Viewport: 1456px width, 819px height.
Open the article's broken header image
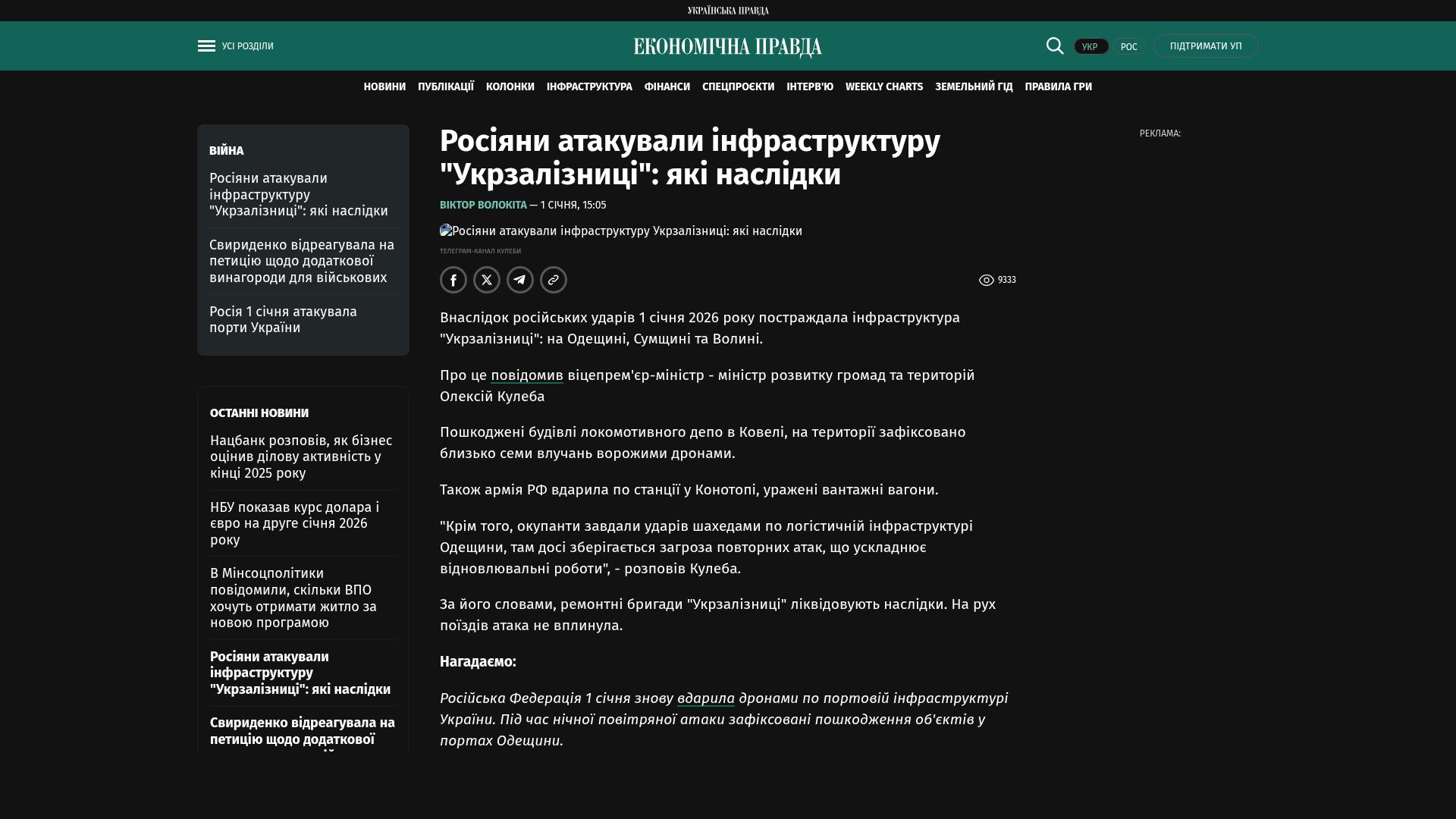click(x=620, y=231)
